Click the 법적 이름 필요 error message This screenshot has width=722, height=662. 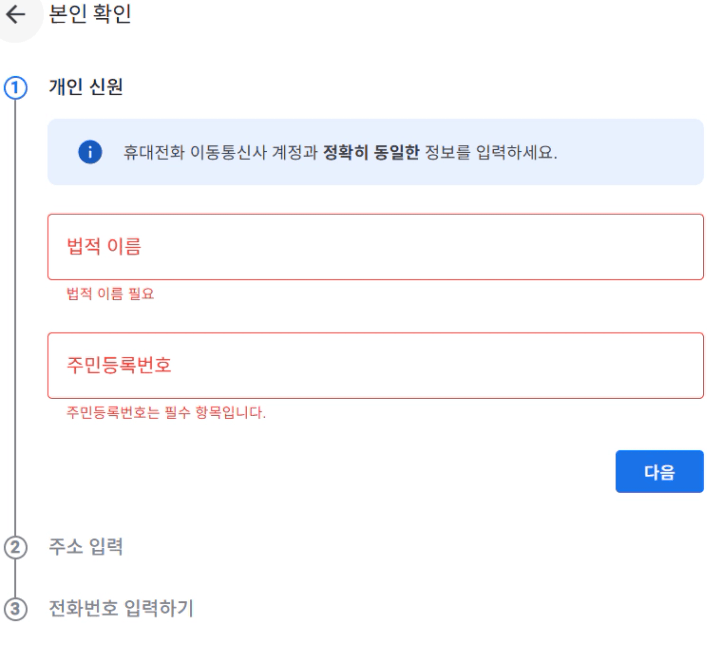[110, 294]
